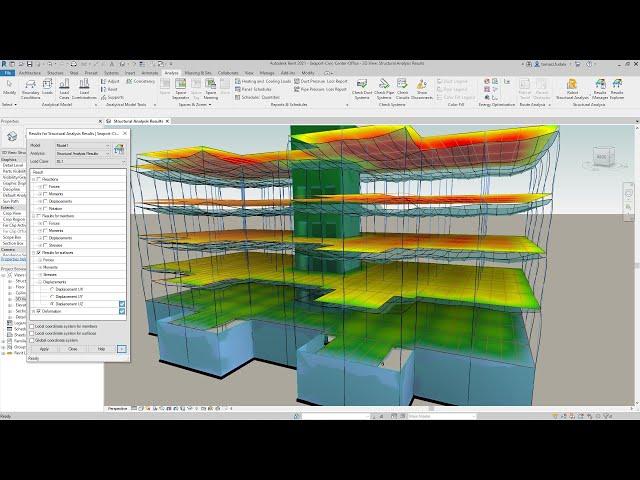The image size is (640, 480).
Task: Enable Local coordinate system for members
Action: tap(33, 326)
